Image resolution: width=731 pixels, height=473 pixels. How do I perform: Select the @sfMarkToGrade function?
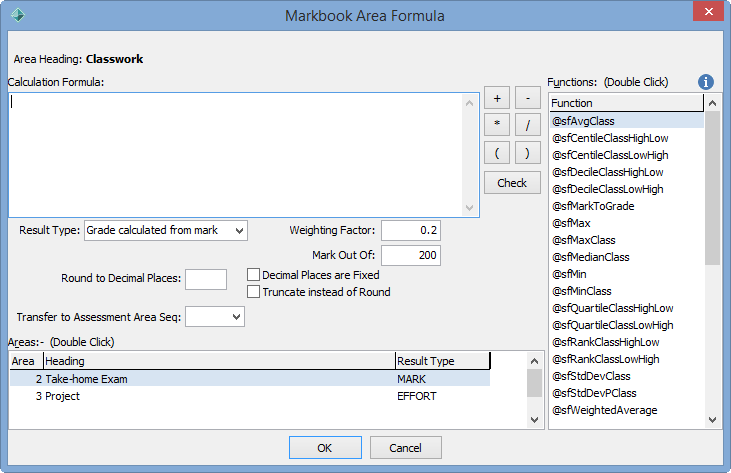click(x=627, y=206)
